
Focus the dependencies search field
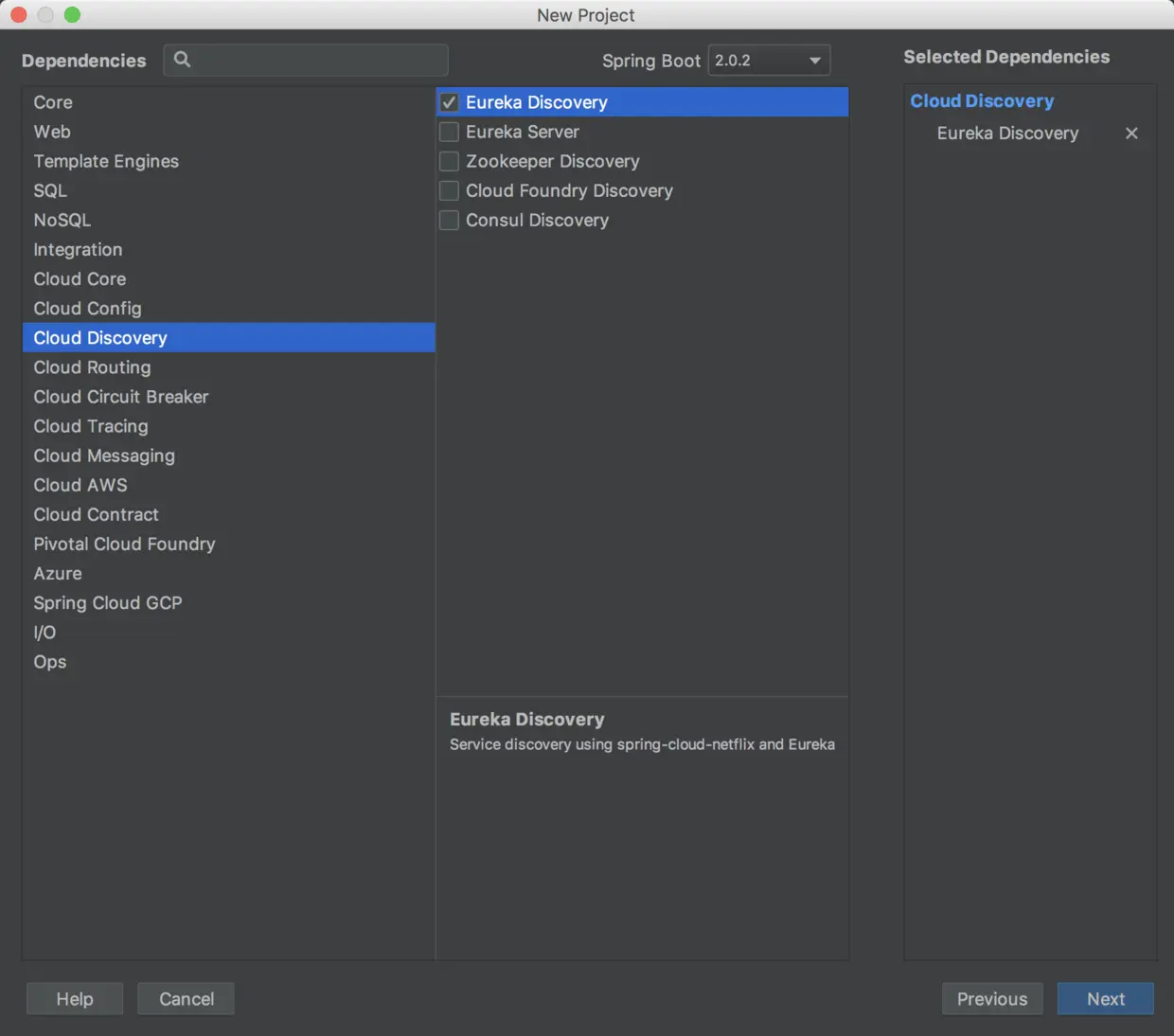click(x=306, y=60)
